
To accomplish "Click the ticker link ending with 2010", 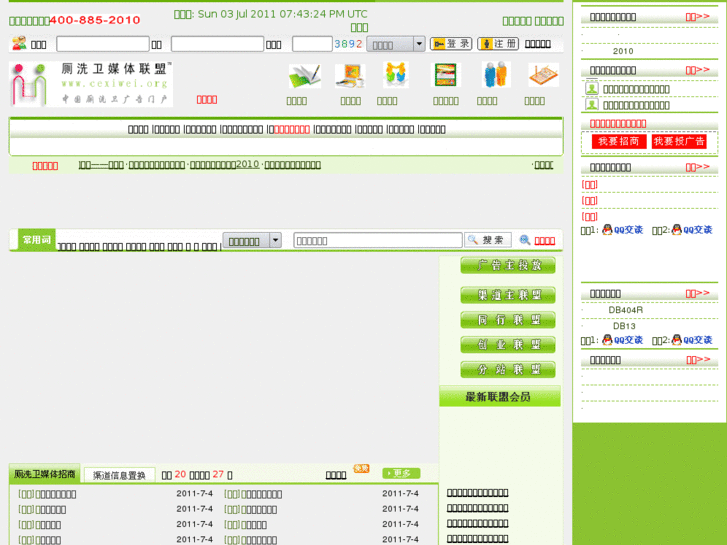I will click(224, 165).
